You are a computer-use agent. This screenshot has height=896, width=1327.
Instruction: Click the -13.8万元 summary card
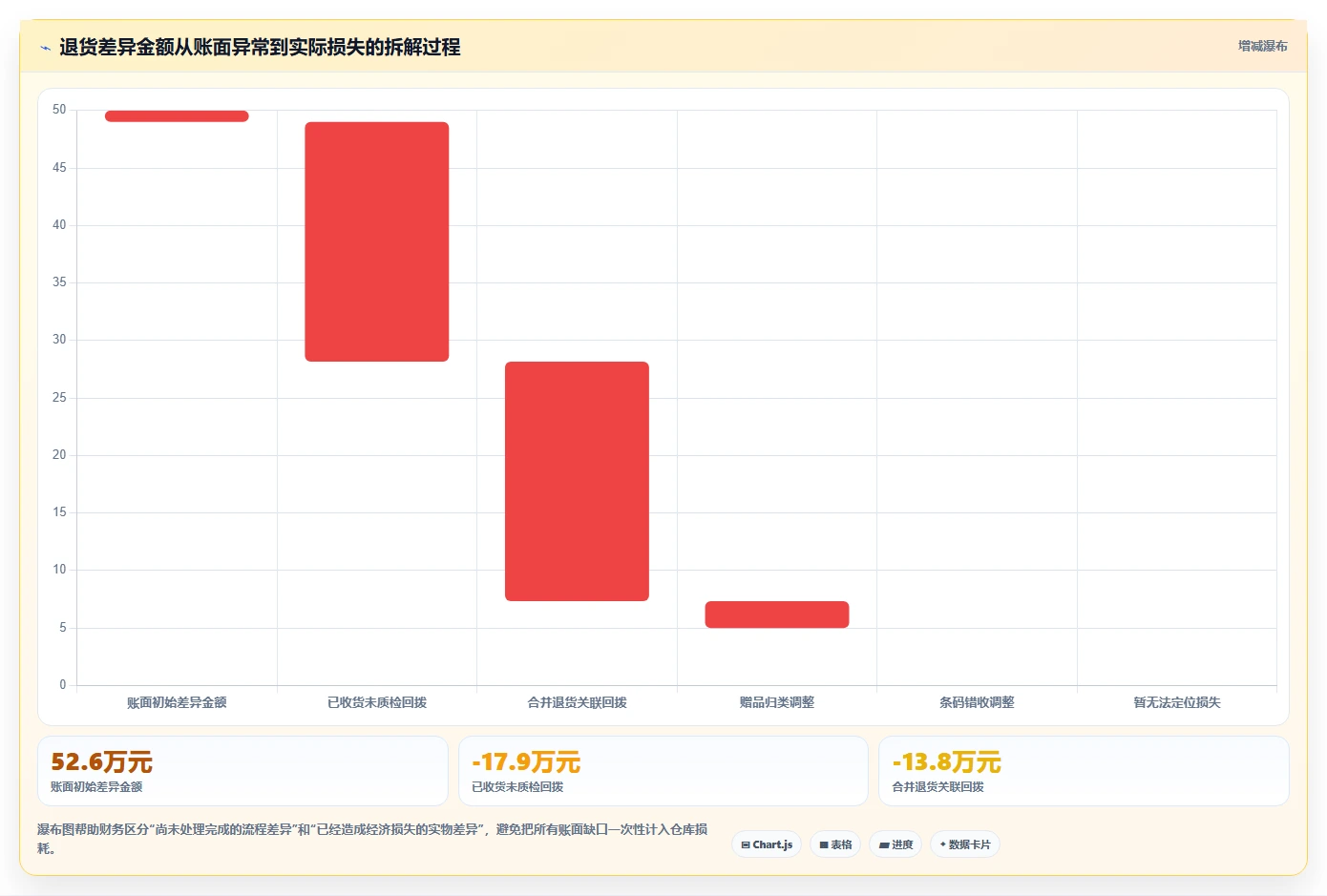tap(1084, 771)
